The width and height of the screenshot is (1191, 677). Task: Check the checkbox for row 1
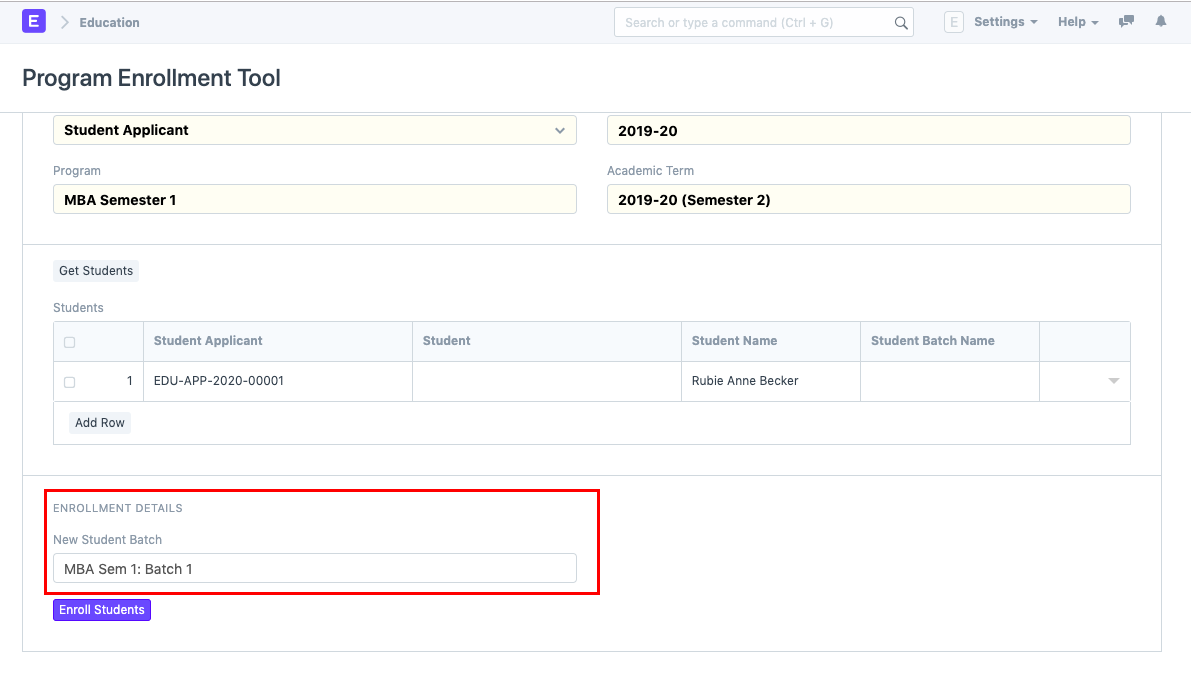point(68,381)
